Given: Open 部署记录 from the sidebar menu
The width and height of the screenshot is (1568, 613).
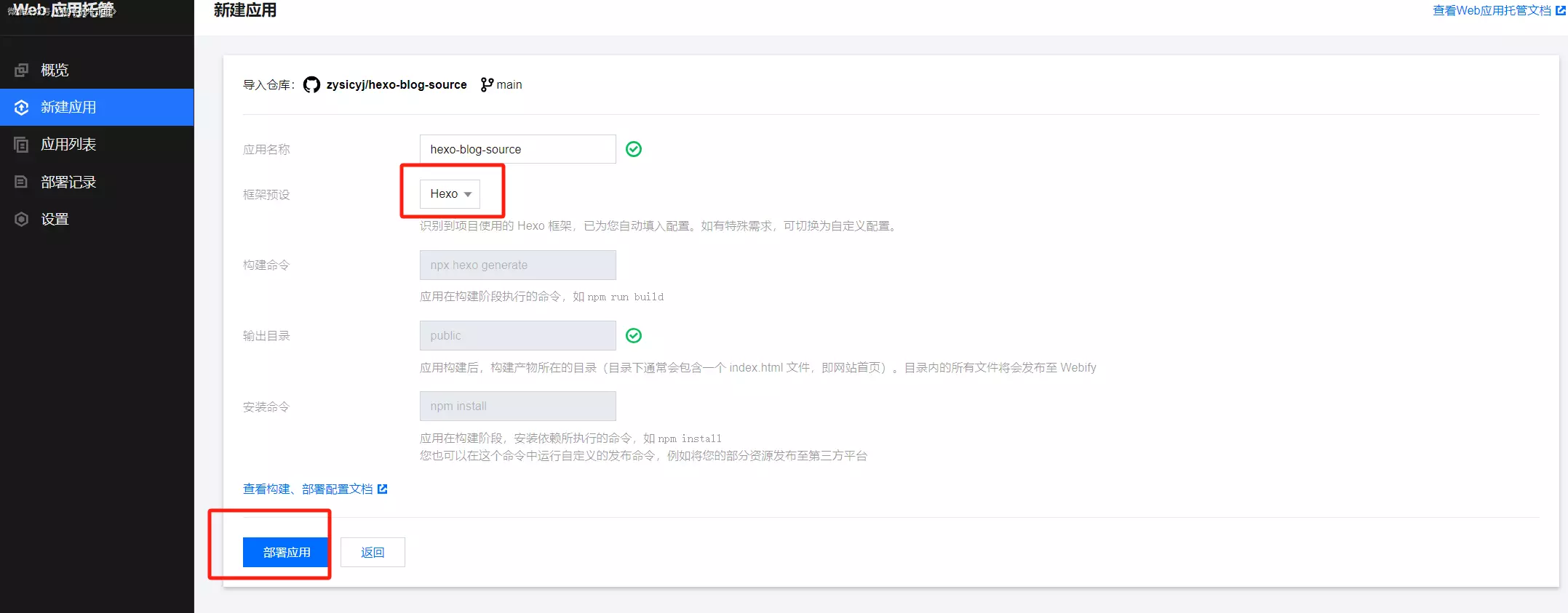Looking at the screenshot, I should click(x=68, y=182).
